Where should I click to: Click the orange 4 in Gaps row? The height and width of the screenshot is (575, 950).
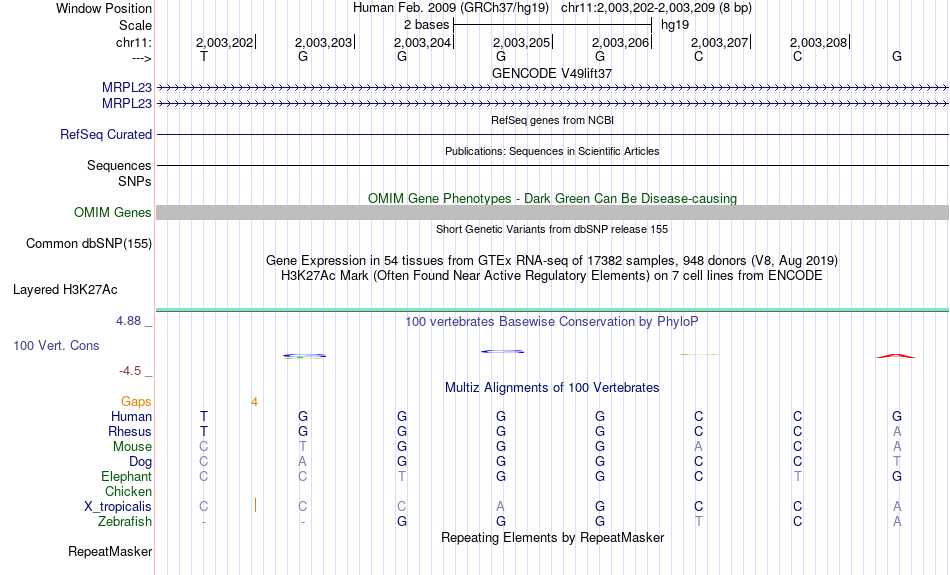[254, 402]
